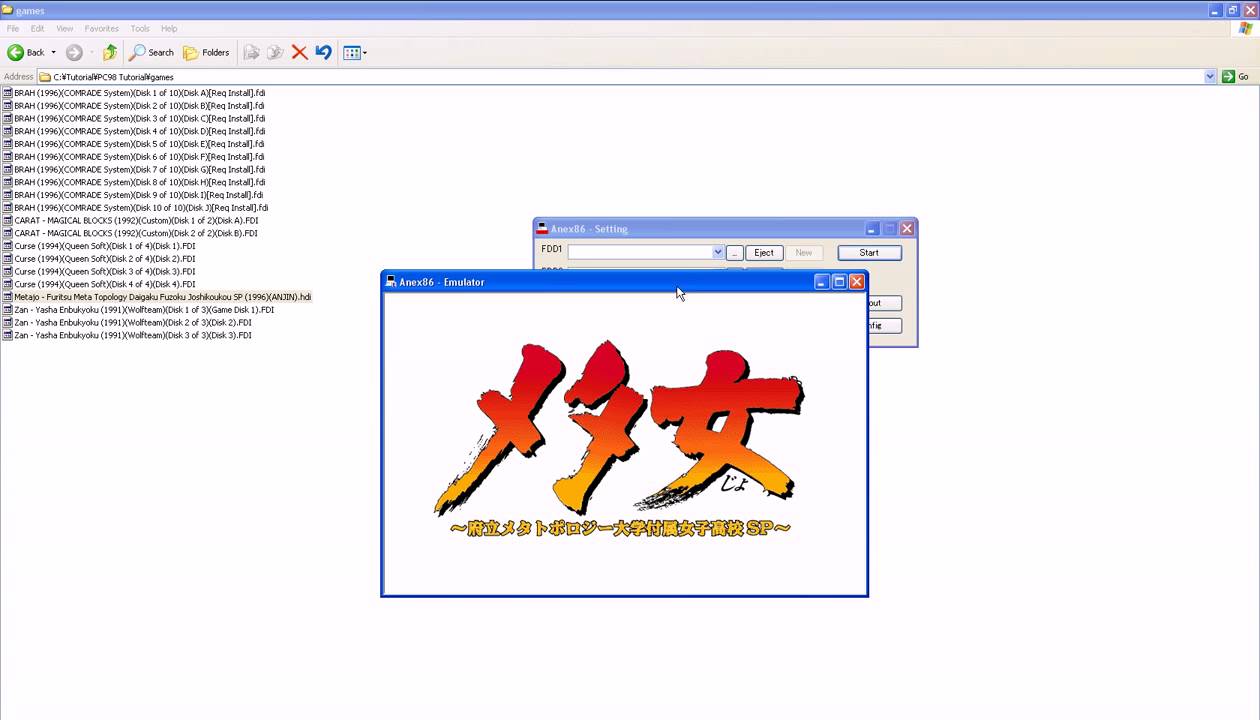Image resolution: width=1260 pixels, height=720 pixels.
Task: Select Curse Disk 1 of 4 file
Action: coord(104,246)
